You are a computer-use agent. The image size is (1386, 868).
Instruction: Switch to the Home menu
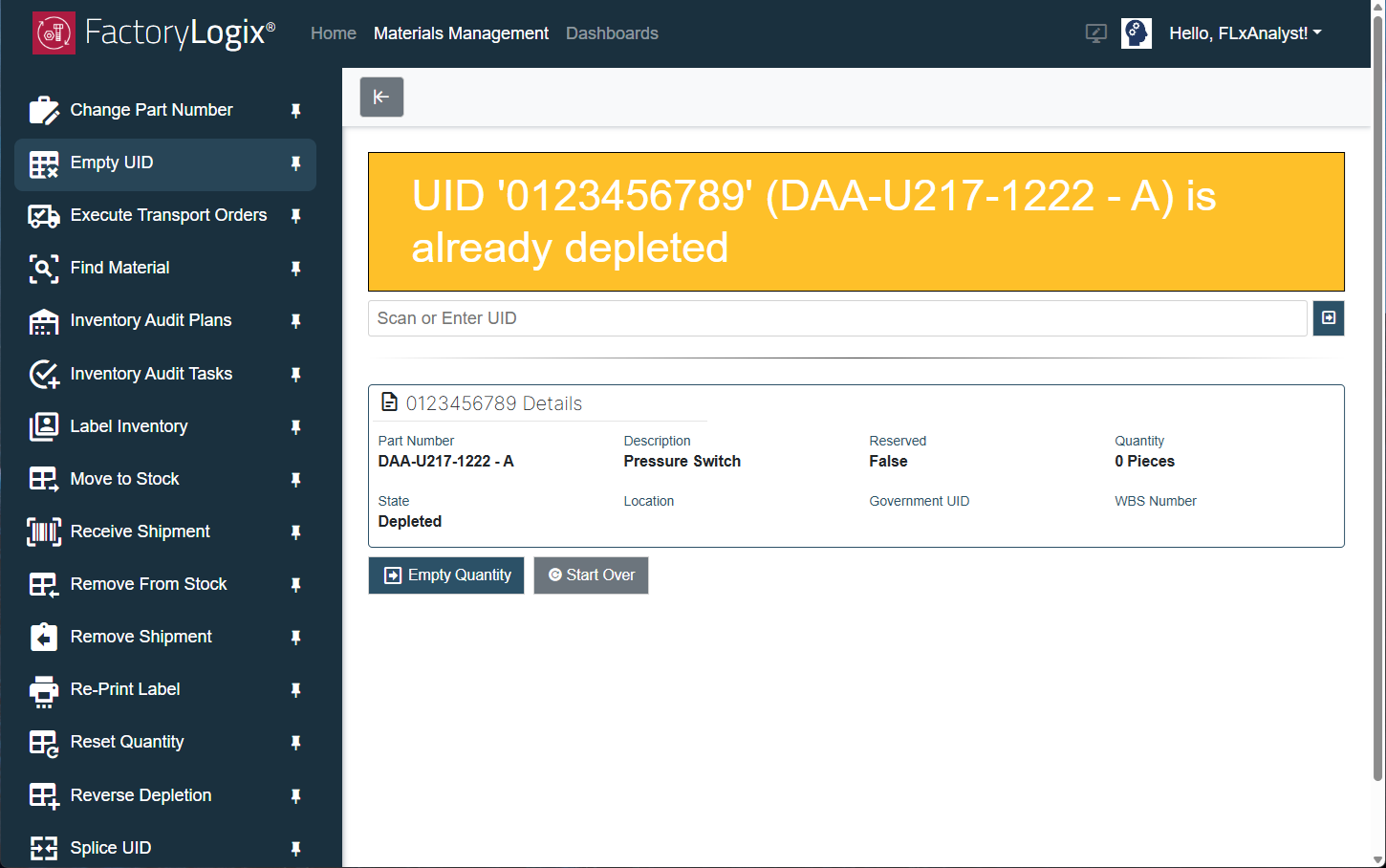[x=333, y=33]
